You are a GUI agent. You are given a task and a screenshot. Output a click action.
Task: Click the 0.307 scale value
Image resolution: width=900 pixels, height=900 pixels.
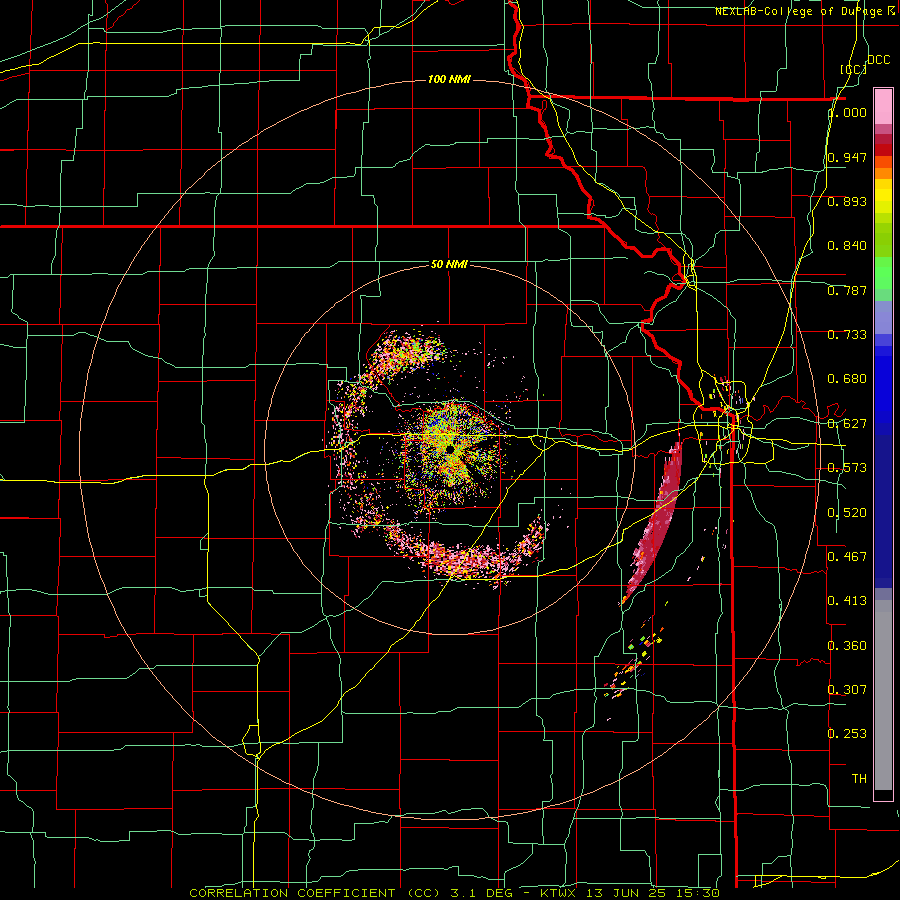(x=847, y=689)
